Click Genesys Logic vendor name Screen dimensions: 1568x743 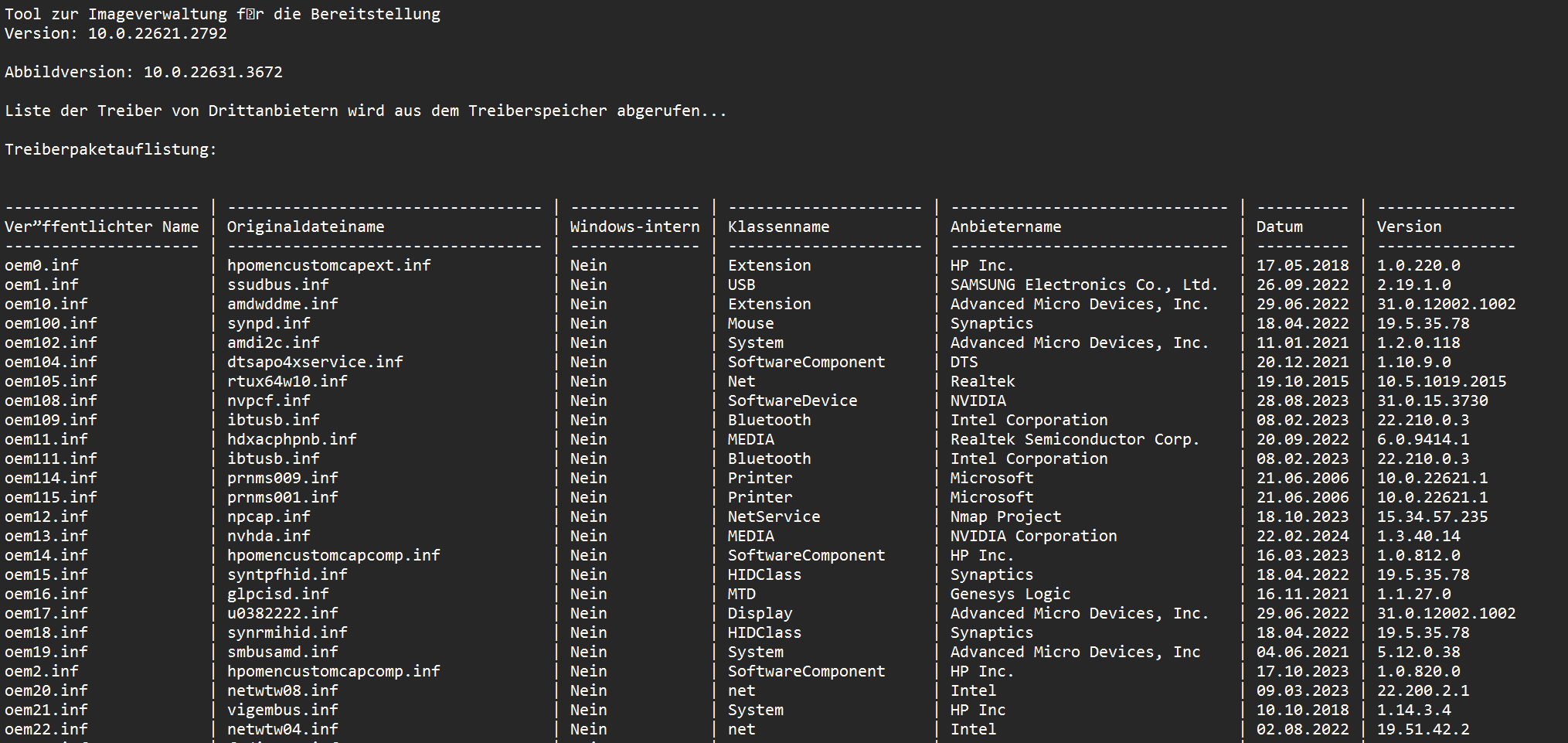tap(1010, 594)
